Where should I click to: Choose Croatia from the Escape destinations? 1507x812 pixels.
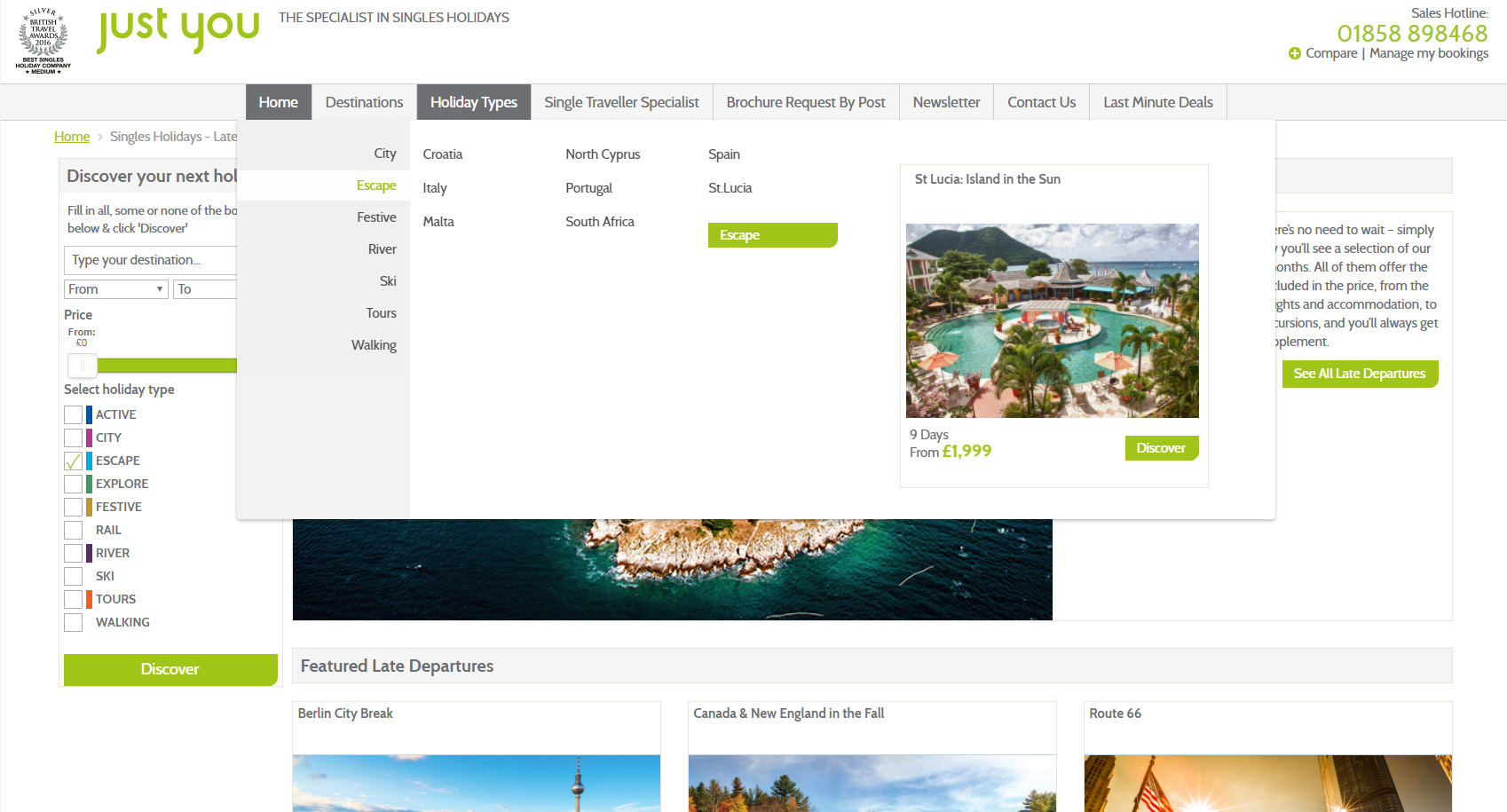pyautogui.click(x=442, y=154)
